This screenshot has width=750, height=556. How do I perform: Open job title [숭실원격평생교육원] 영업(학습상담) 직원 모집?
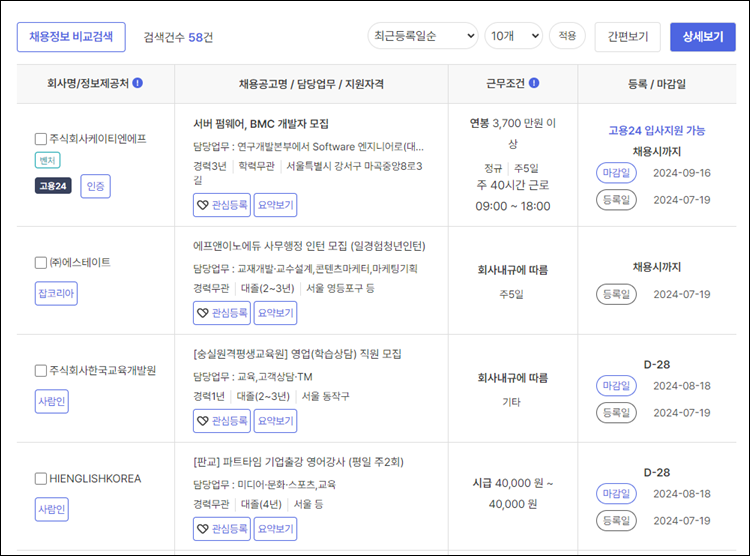point(297,355)
